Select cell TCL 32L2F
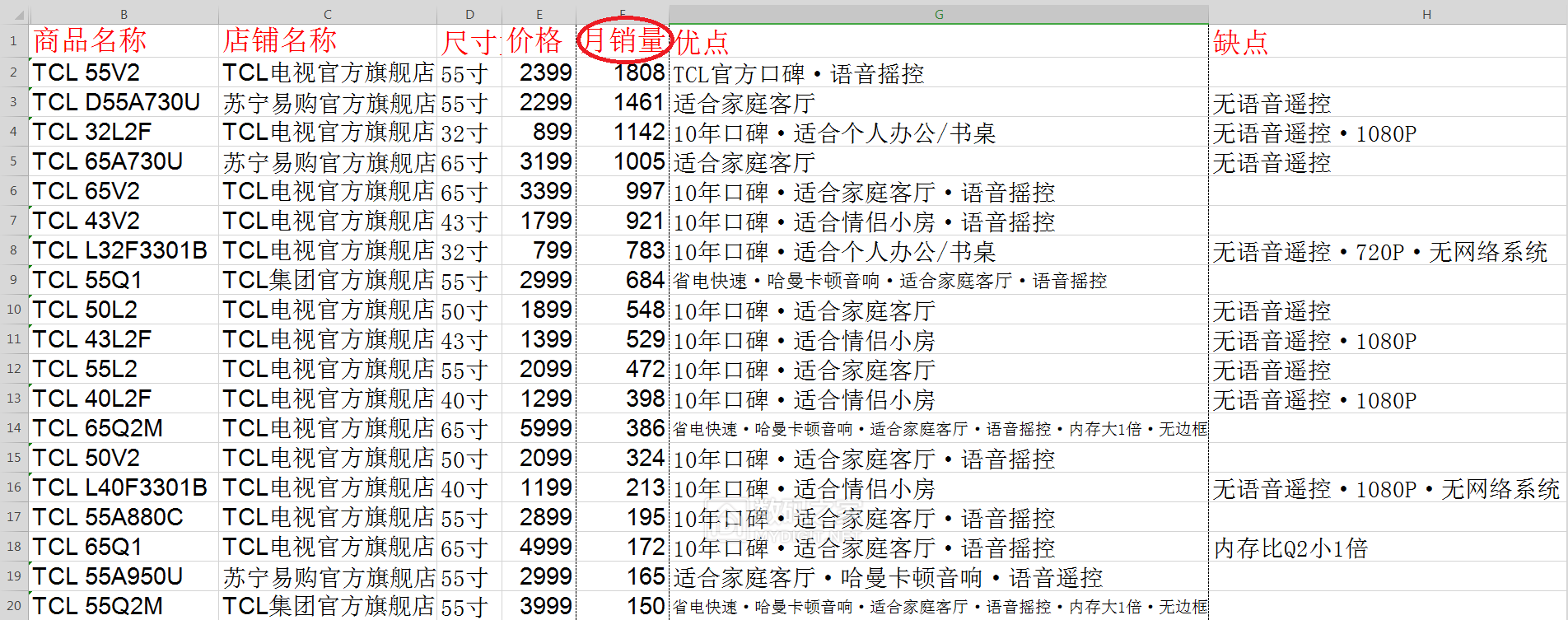The width and height of the screenshot is (1568, 620). (x=124, y=132)
